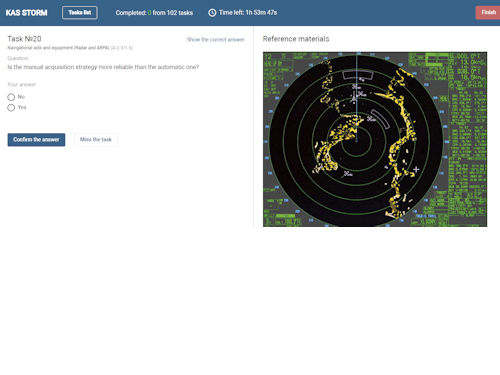Click the large green 12 range readout on radar

(x=267, y=56)
